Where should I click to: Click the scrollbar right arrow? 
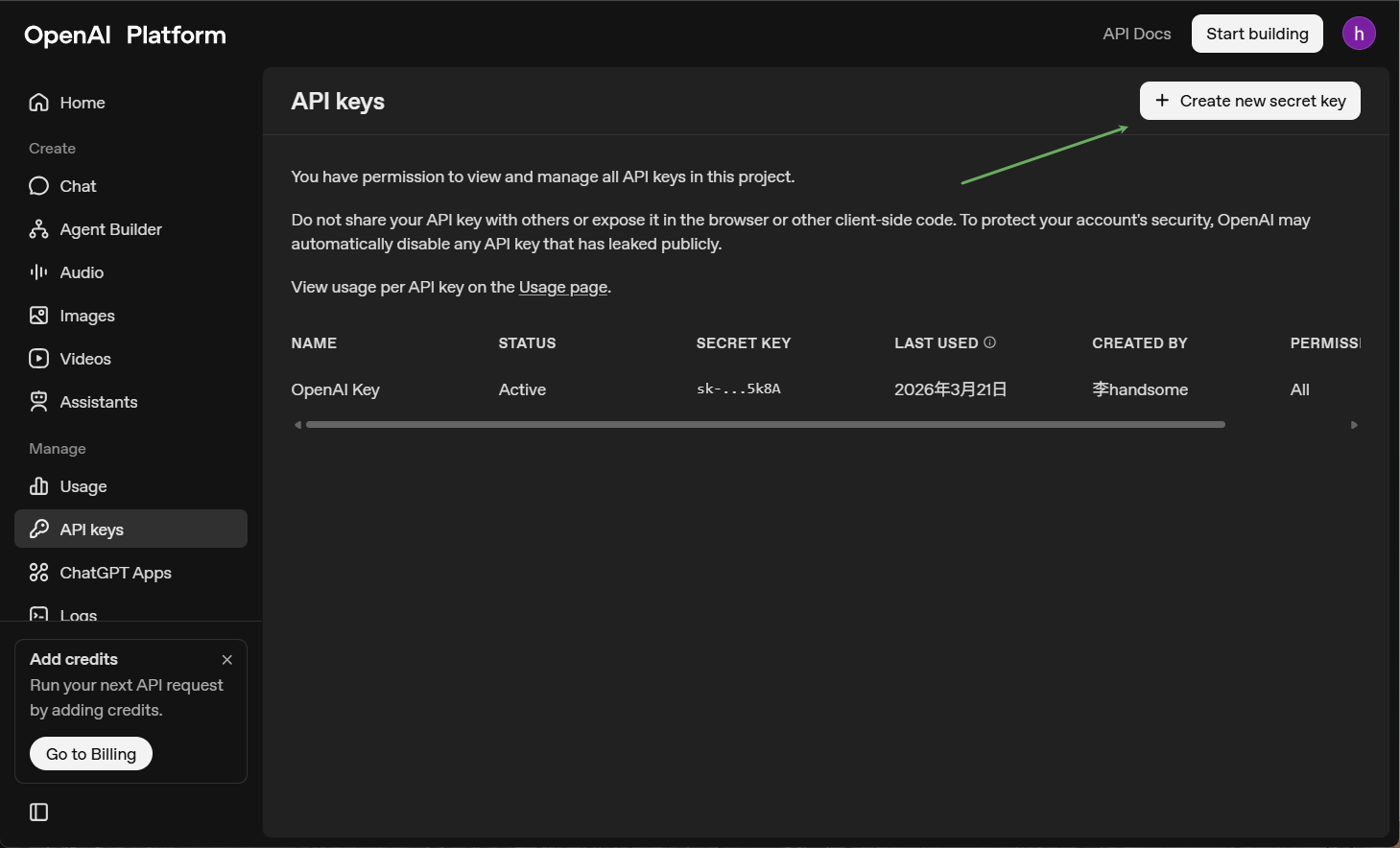[x=1354, y=424]
